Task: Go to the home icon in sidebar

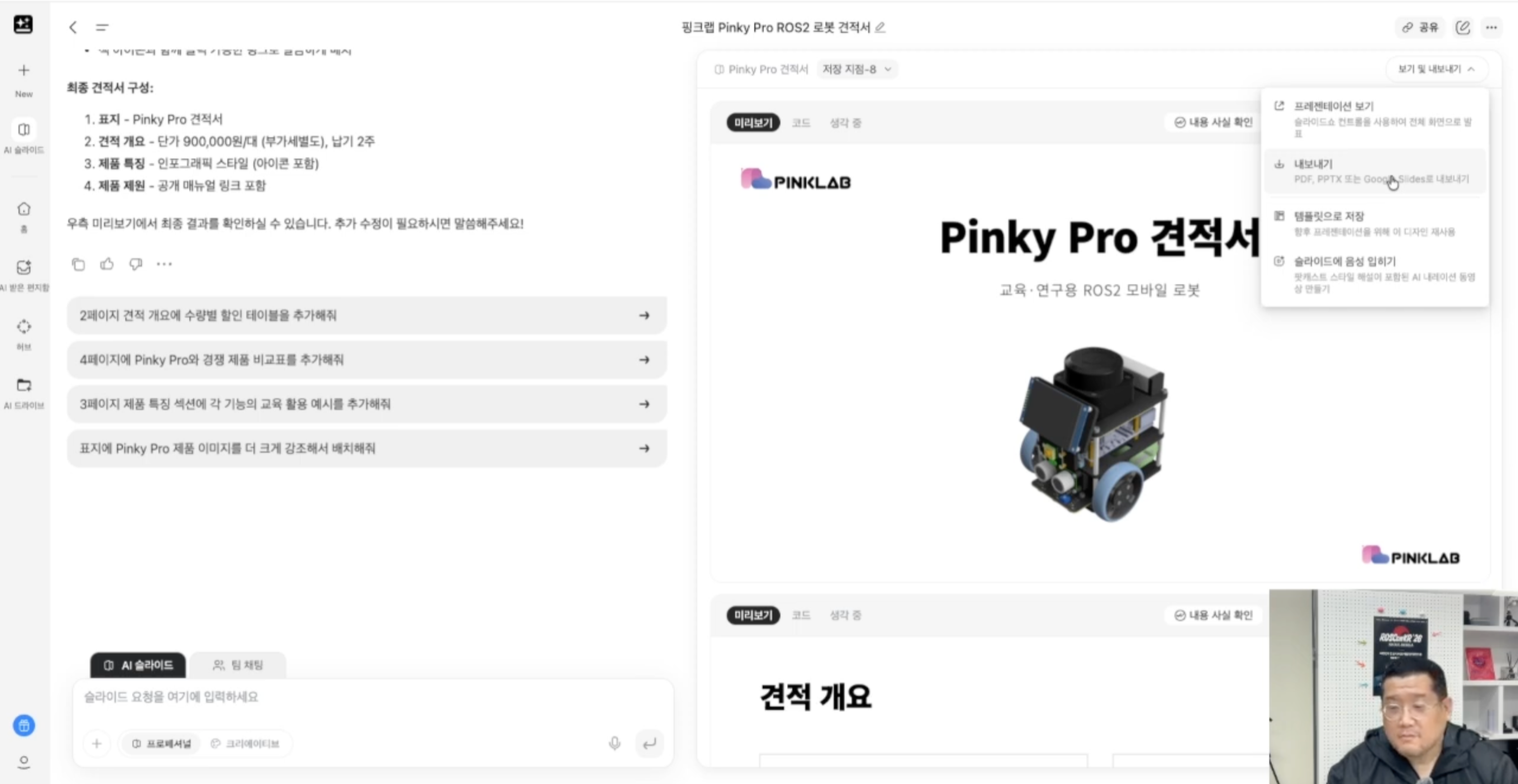Action: point(24,208)
